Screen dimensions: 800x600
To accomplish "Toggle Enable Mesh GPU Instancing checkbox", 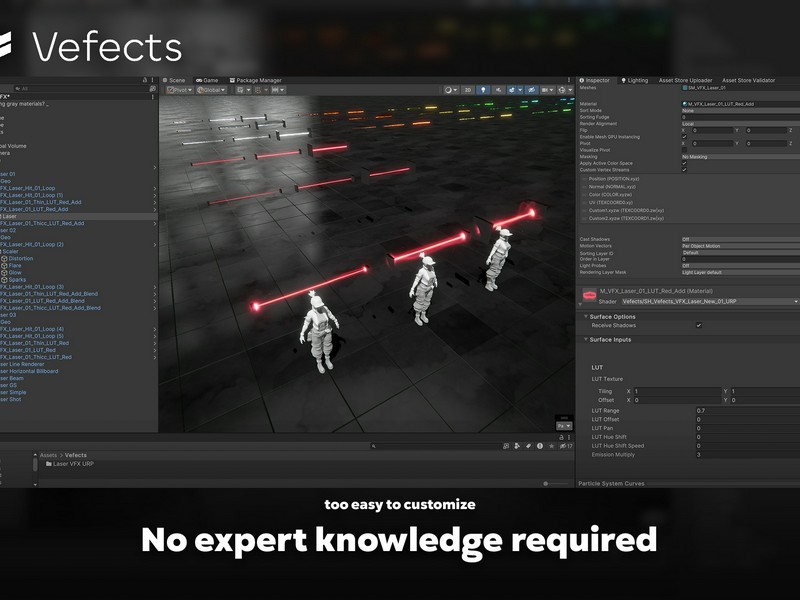I will [684, 137].
